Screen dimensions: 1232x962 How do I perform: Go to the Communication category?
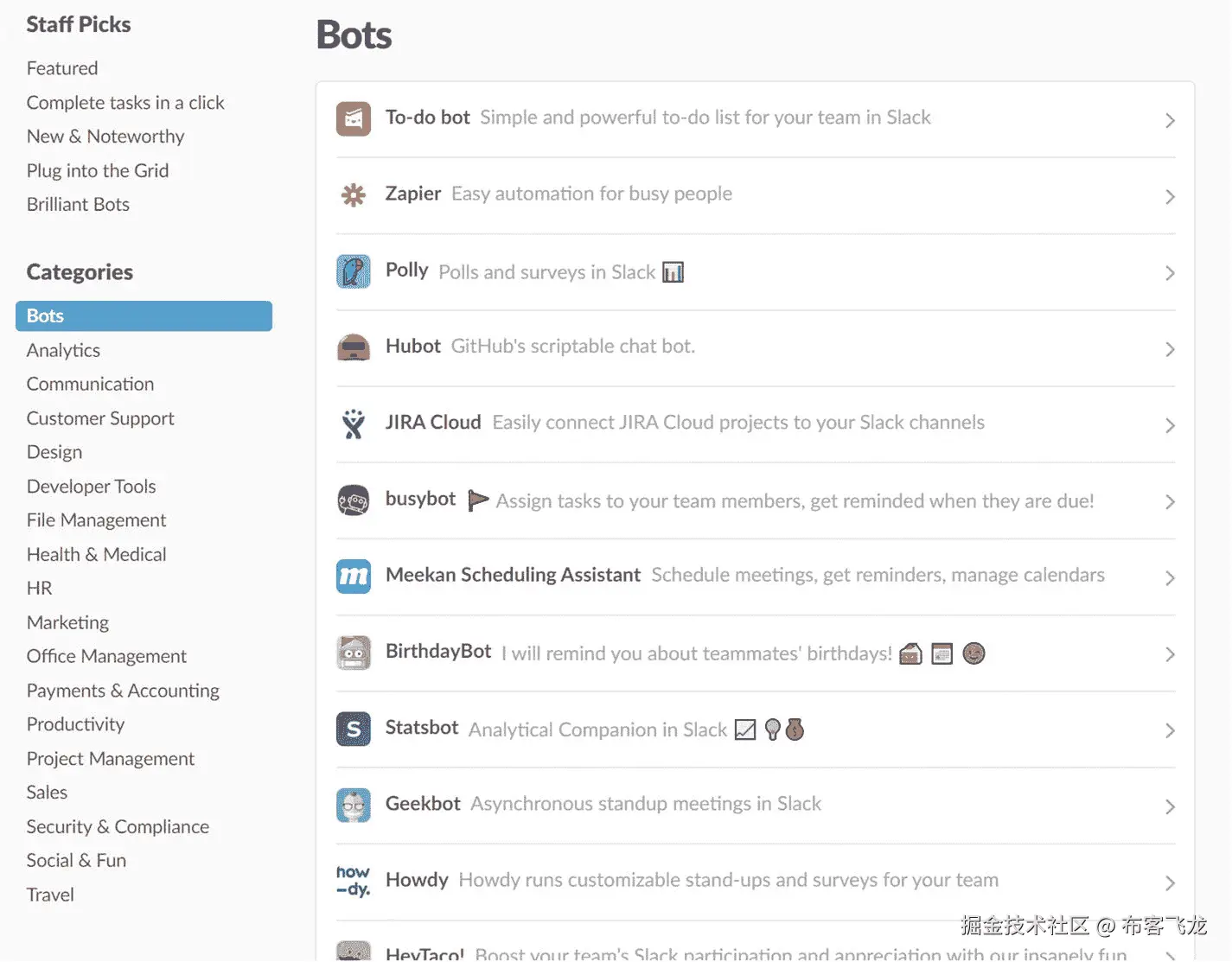pyautogui.click(x=90, y=384)
